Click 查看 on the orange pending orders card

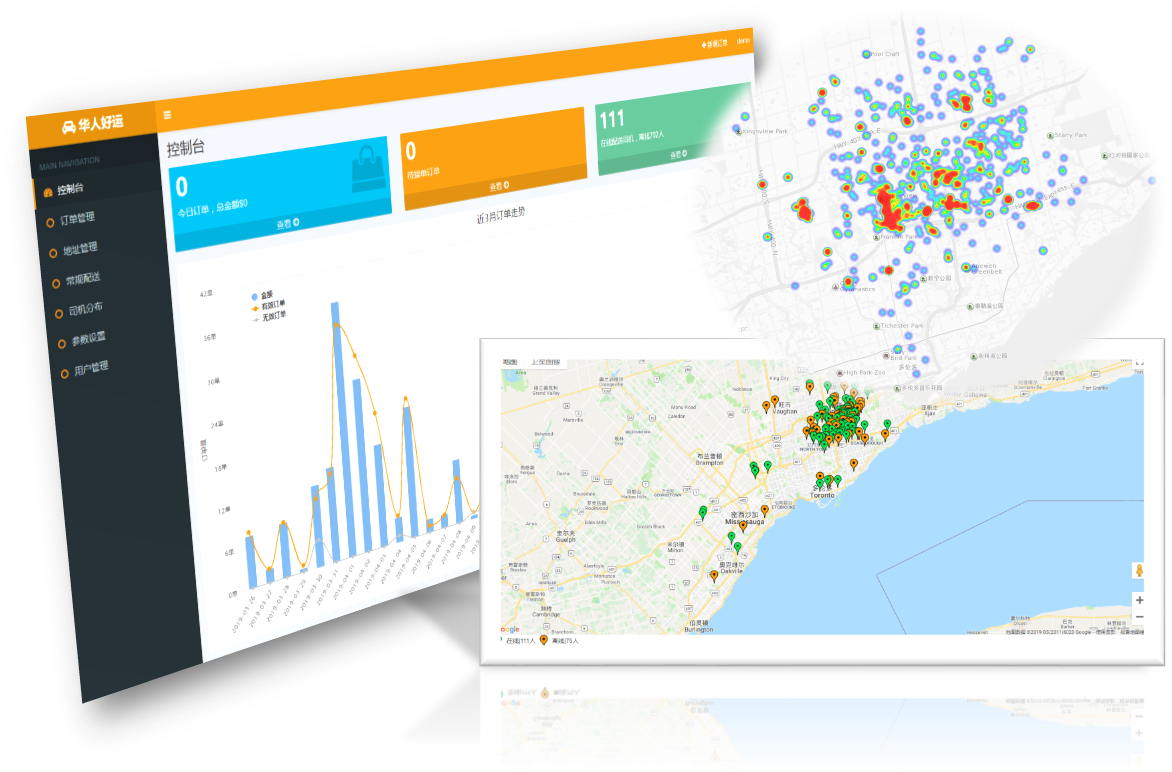click(x=499, y=186)
